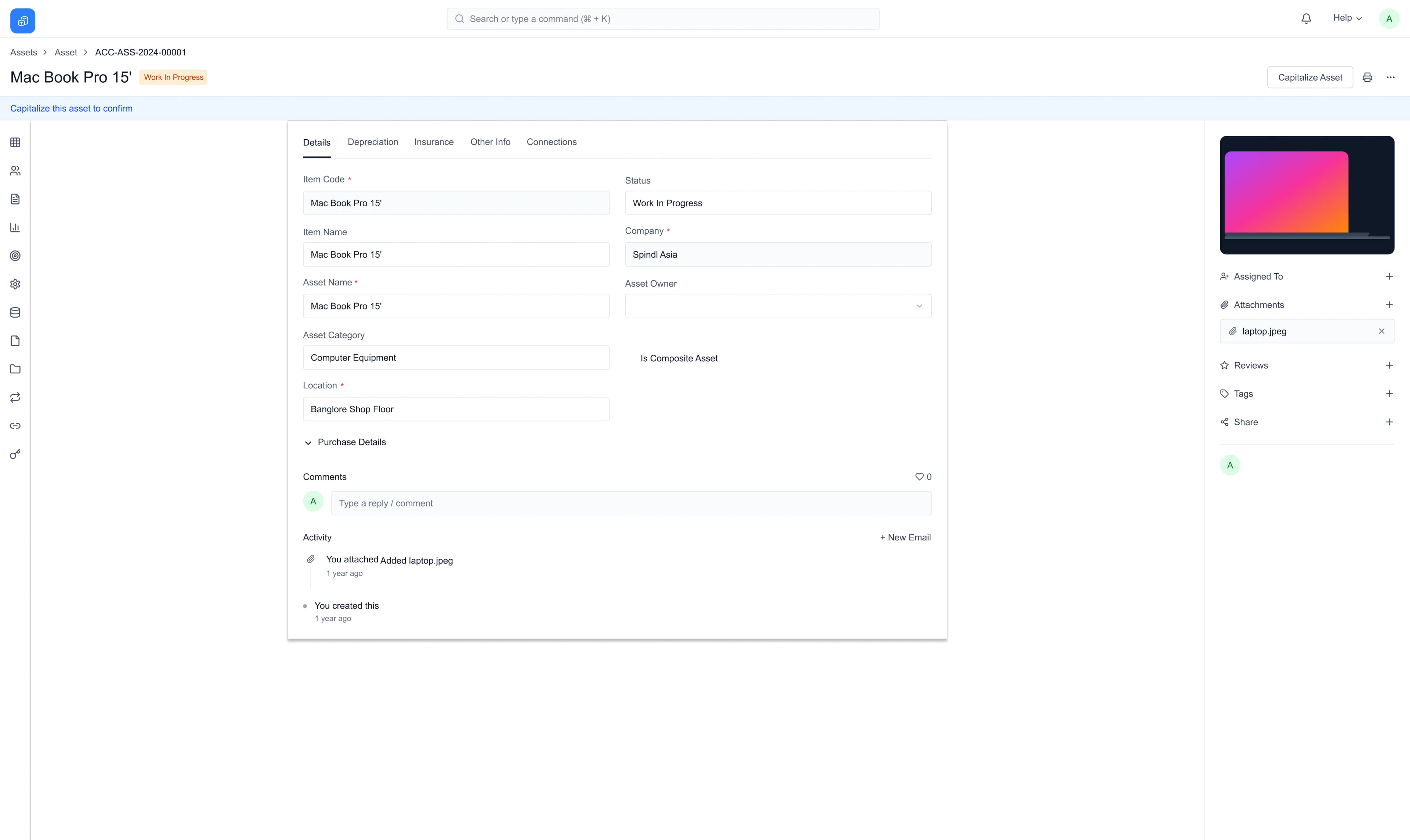Select the database sidebar icon
Viewport: 1410px width, 840px height.
(x=15, y=312)
